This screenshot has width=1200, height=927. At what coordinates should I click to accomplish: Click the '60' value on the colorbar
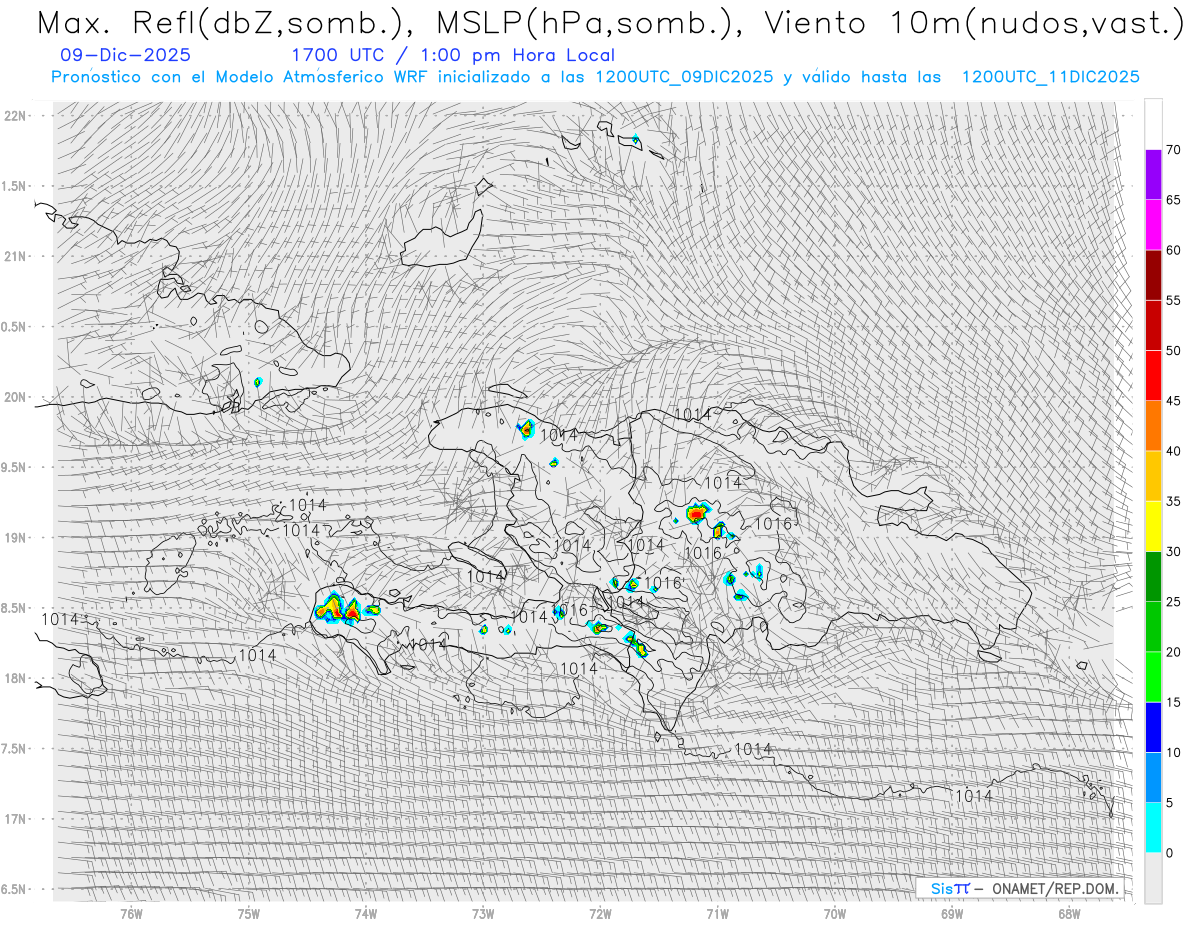click(1174, 250)
